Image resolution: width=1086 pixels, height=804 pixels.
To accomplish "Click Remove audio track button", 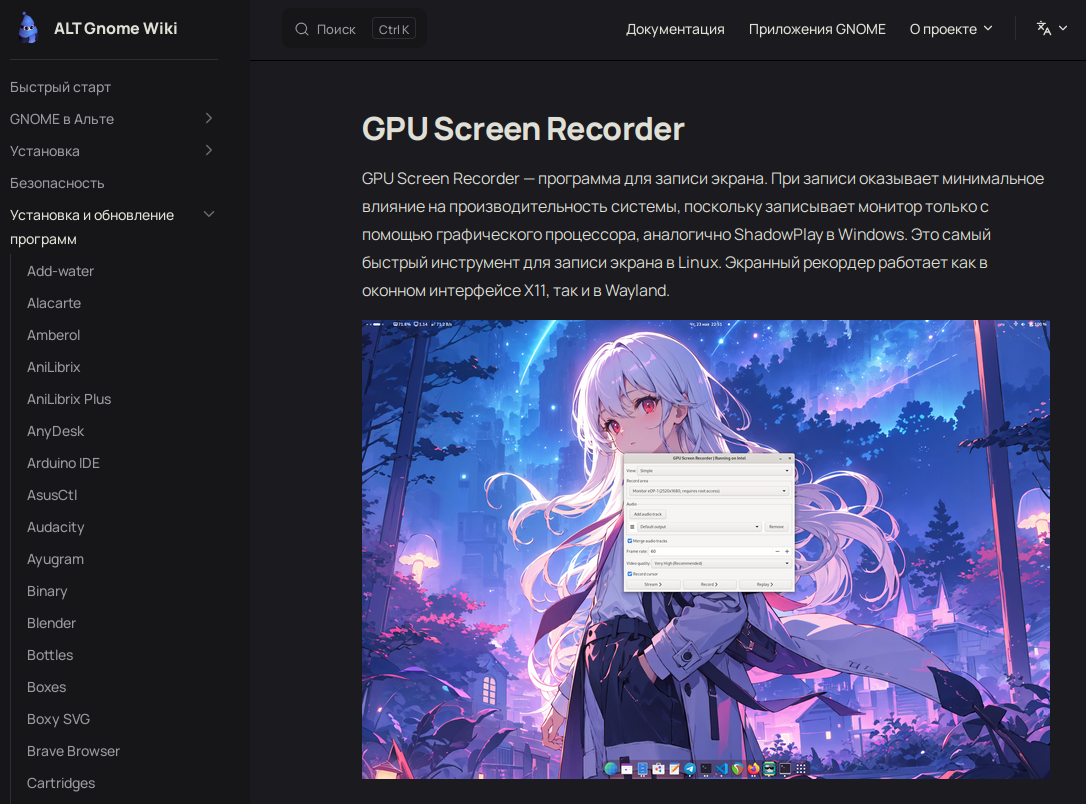I will pyautogui.click(x=776, y=527).
